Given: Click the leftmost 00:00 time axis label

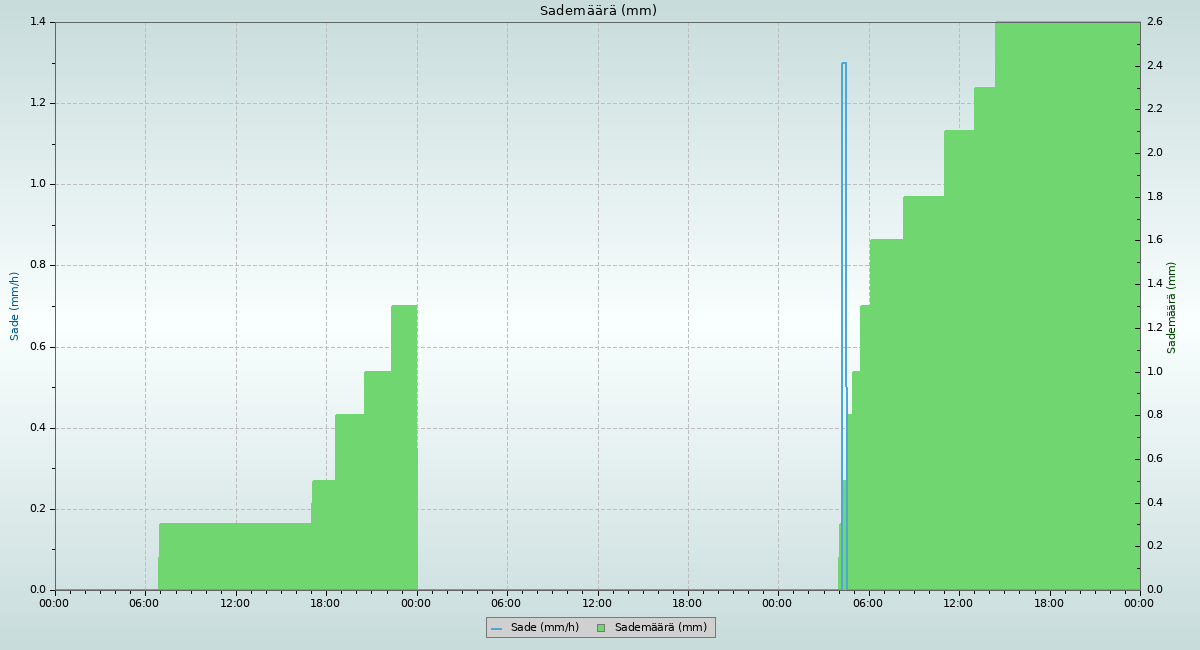Looking at the screenshot, I should (x=55, y=603).
